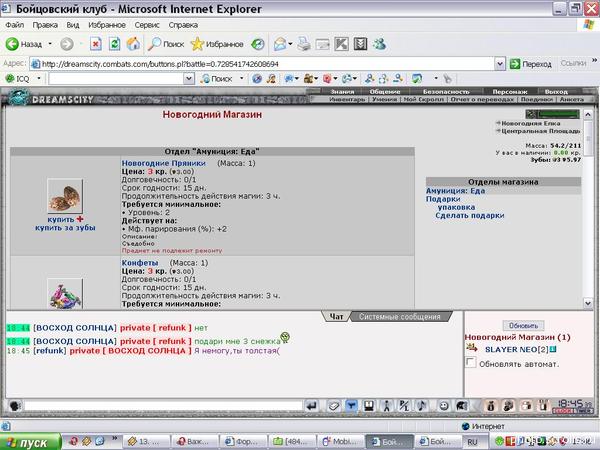Go to Центральная Площадь location

tap(540, 131)
